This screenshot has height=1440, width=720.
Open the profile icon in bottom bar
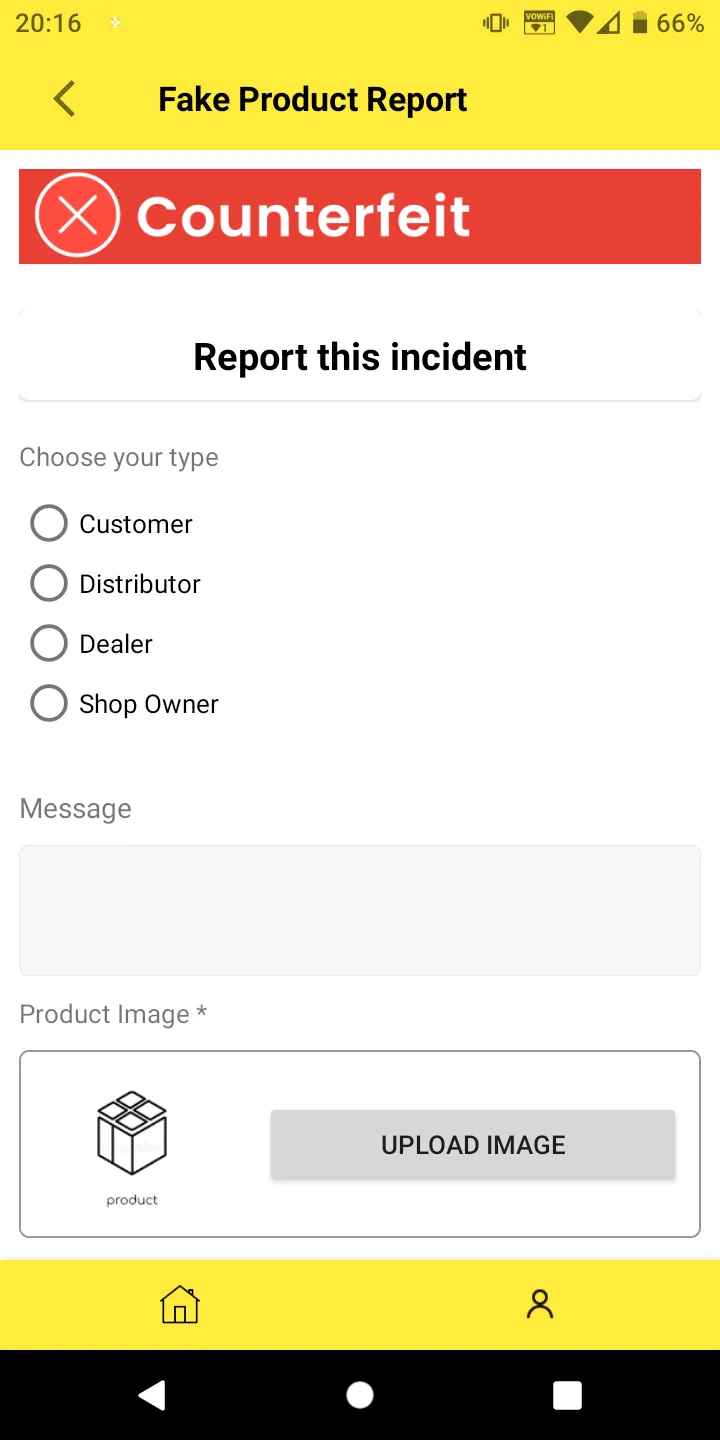[x=540, y=1304]
